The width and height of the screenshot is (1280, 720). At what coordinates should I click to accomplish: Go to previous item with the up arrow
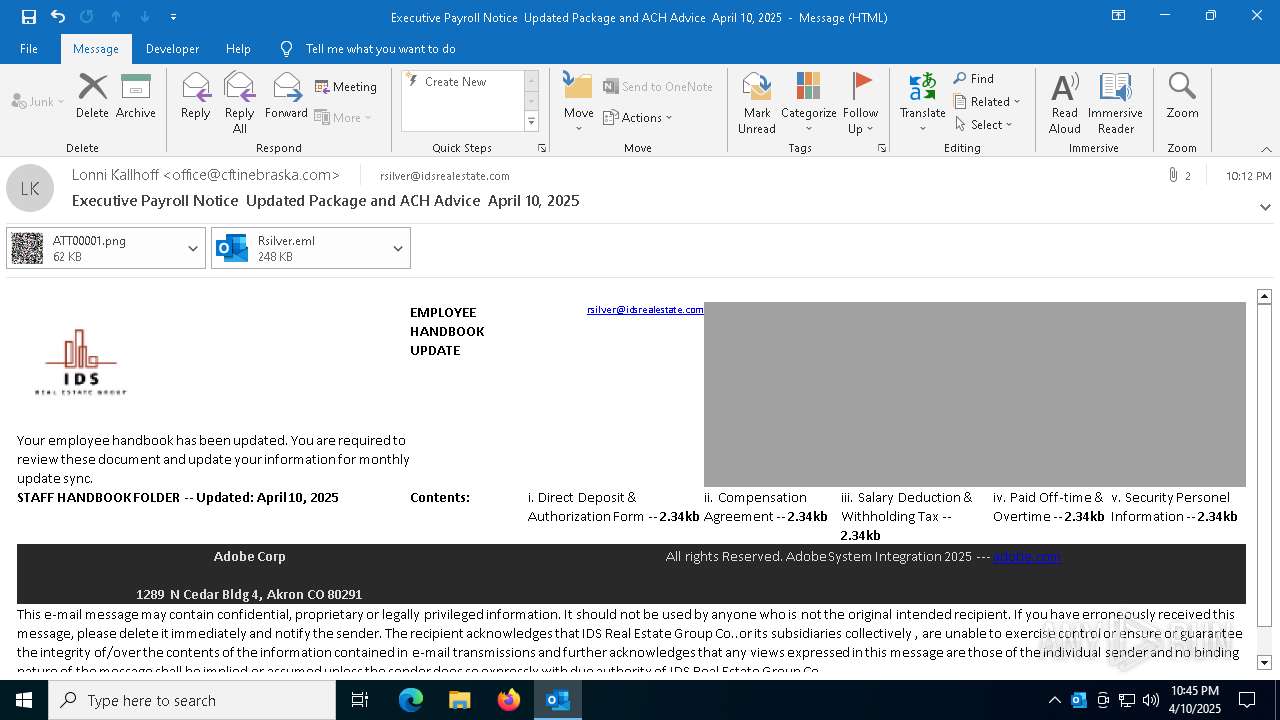click(116, 17)
